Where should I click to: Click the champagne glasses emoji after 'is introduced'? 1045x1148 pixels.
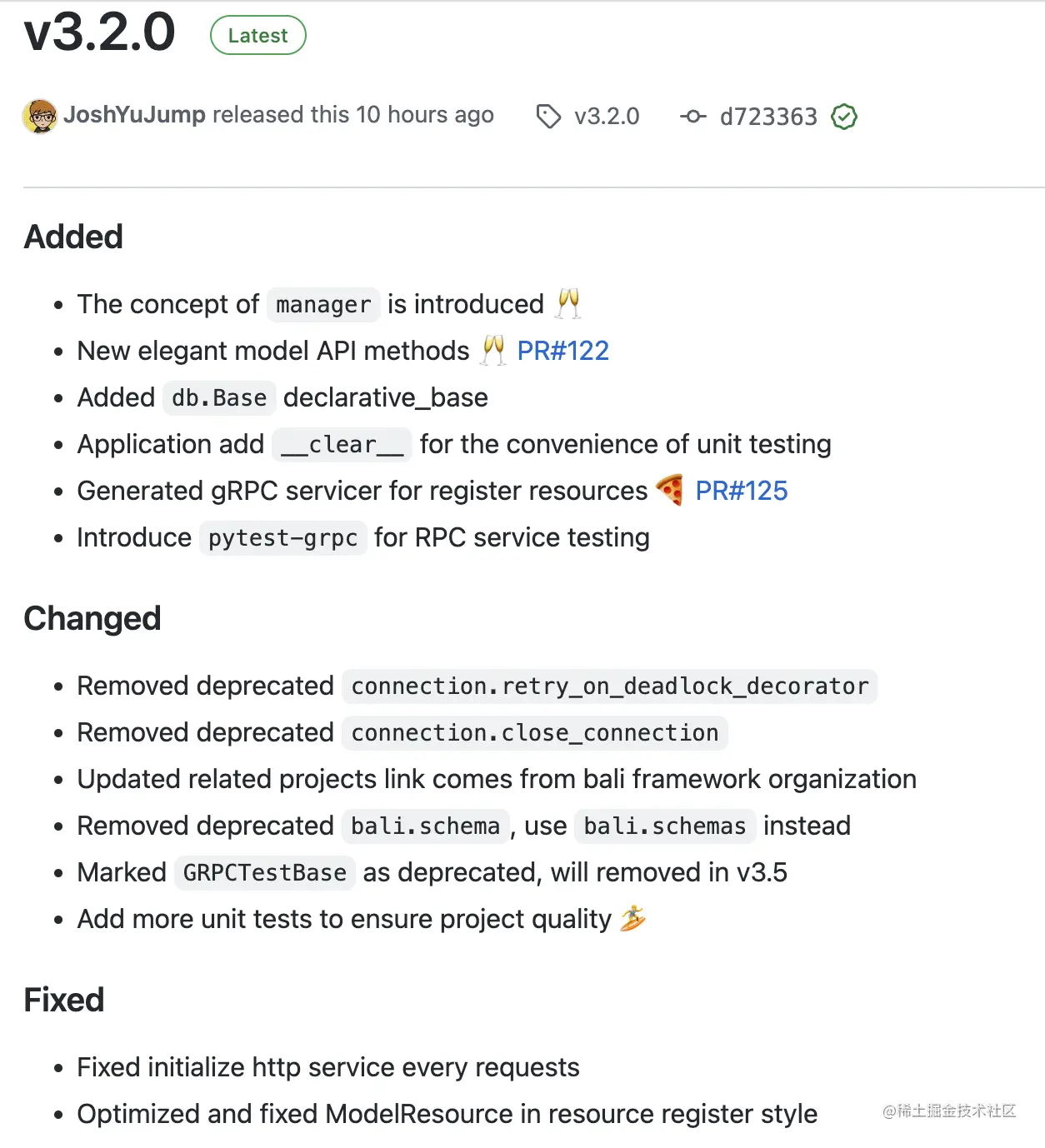(x=569, y=303)
